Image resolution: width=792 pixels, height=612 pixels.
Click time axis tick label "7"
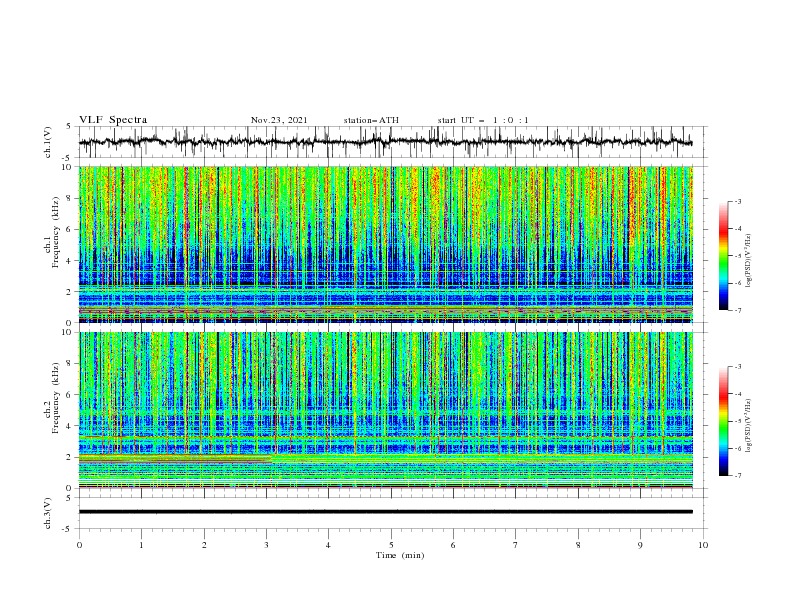516,545
